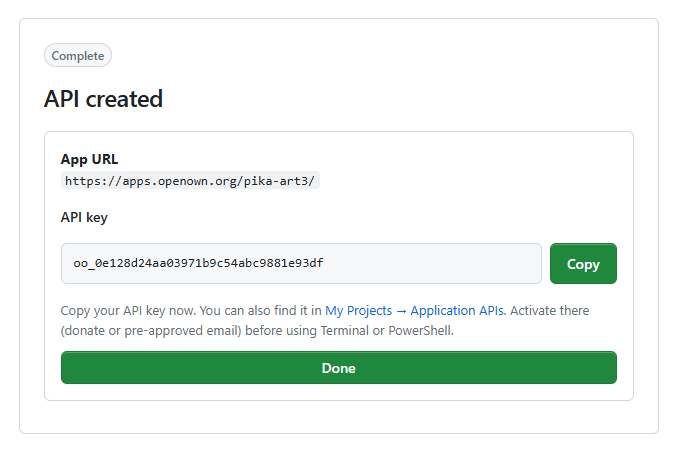Click the '(donate or pre-approved email)' text
The image size is (675, 449).
(151, 331)
